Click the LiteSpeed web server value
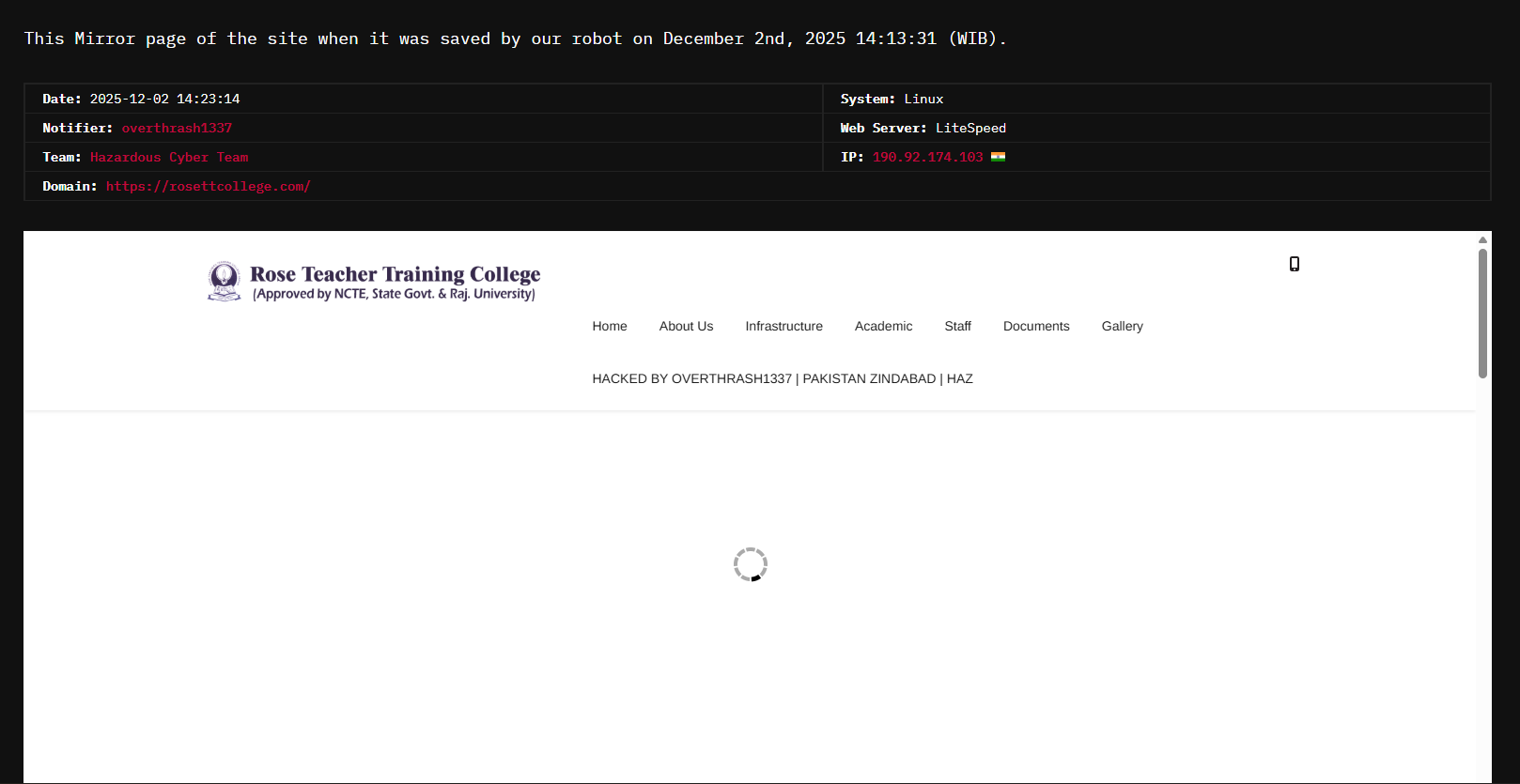This screenshot has width=1520, height=784. [970, 128]
